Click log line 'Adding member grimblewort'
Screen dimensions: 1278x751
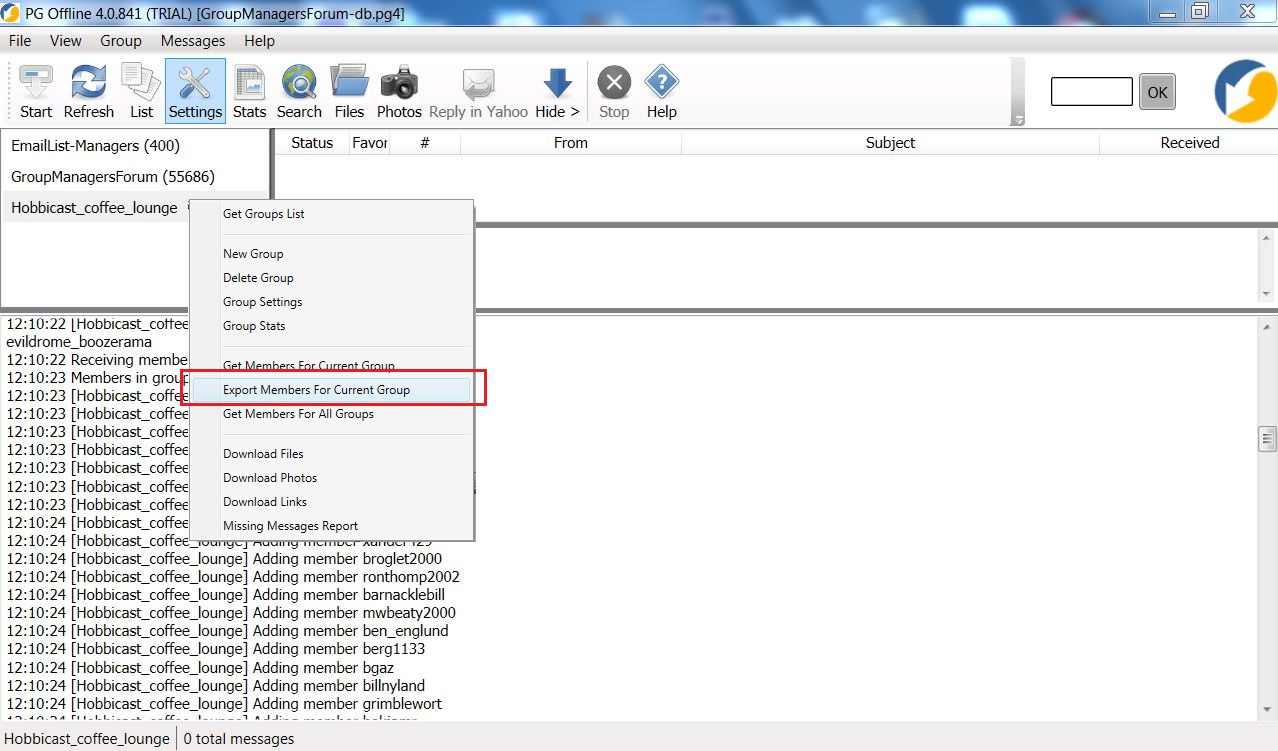pyautogui.click(x=224, y=704)
